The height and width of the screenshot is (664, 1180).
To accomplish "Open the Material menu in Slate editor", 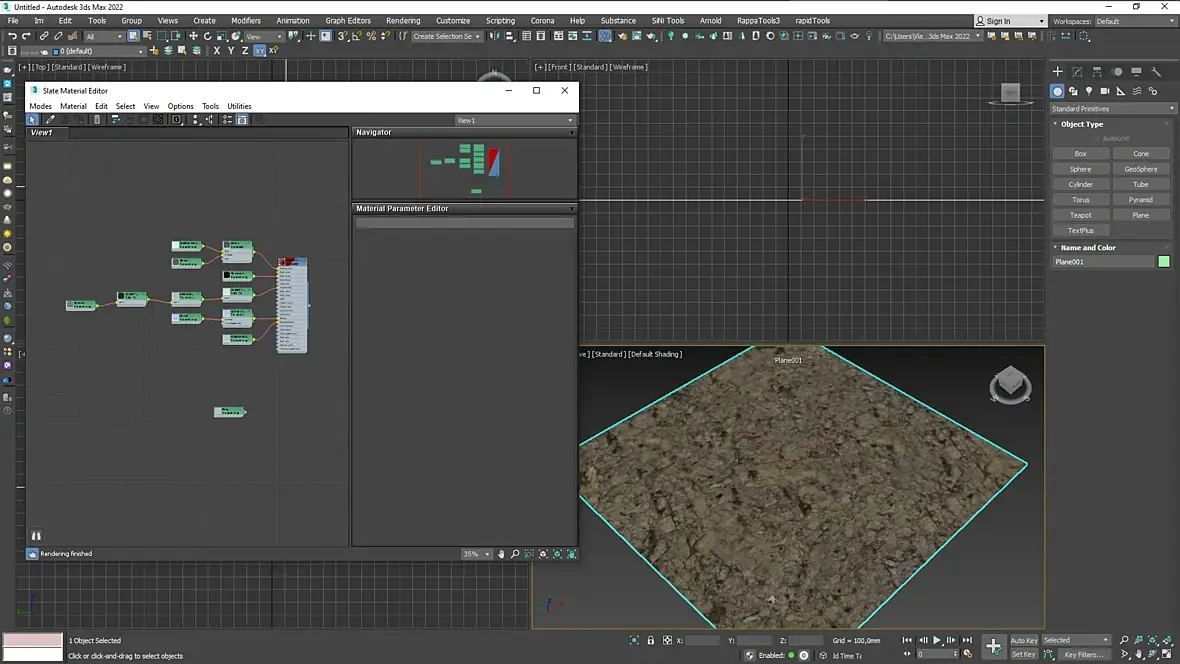I will coord(73,106).
